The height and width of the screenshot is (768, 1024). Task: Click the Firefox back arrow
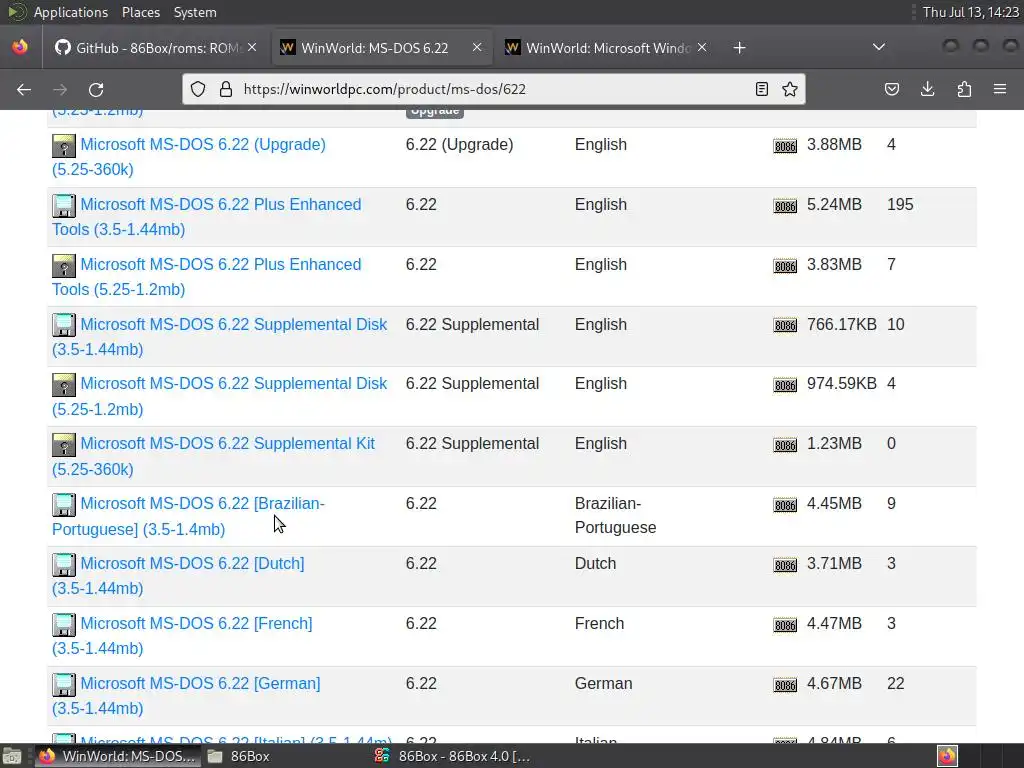click(24, 89)
